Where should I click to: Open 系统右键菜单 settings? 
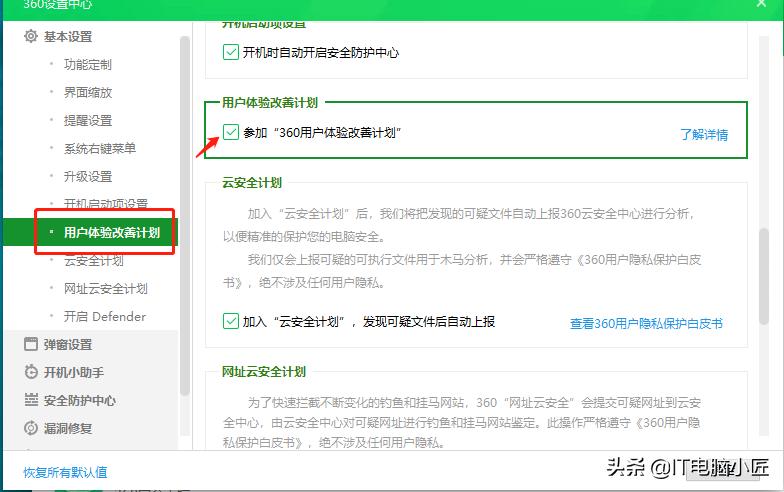(x=100, y=148)
